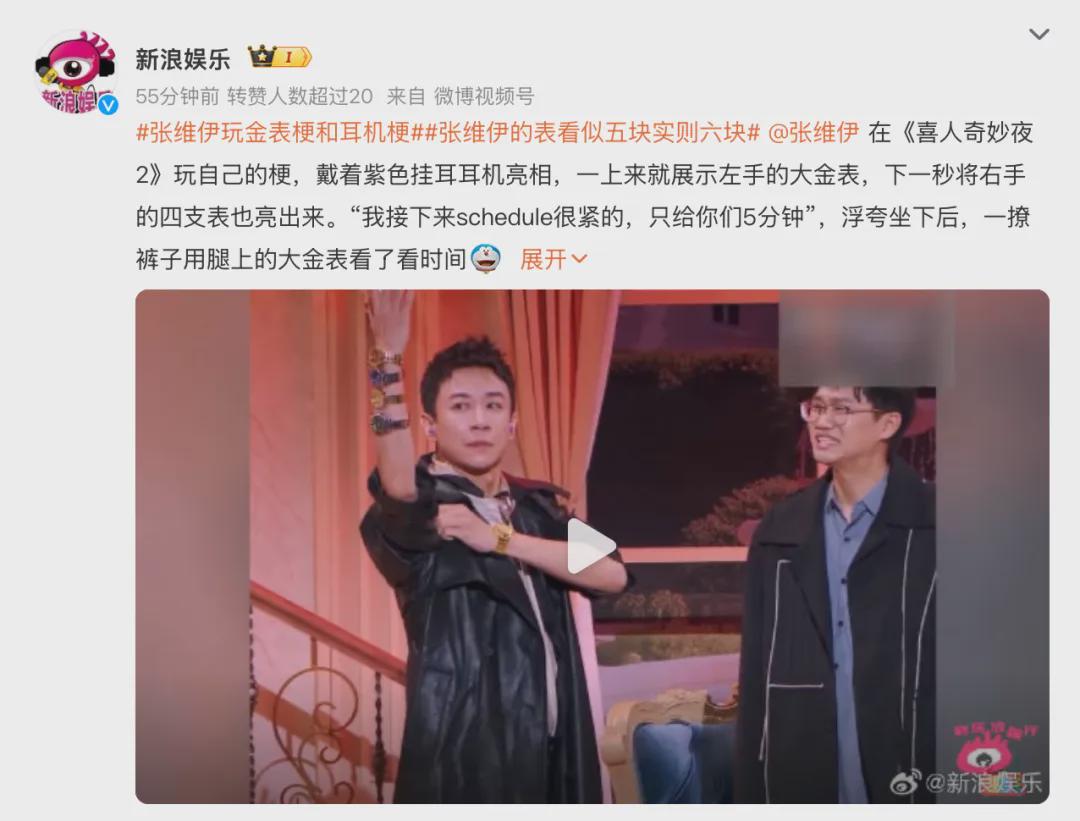The width and height of the screenshot is (1080, 821).
Task: Visit the @张维伊 mentioned profile
Action: click(813, 132)
